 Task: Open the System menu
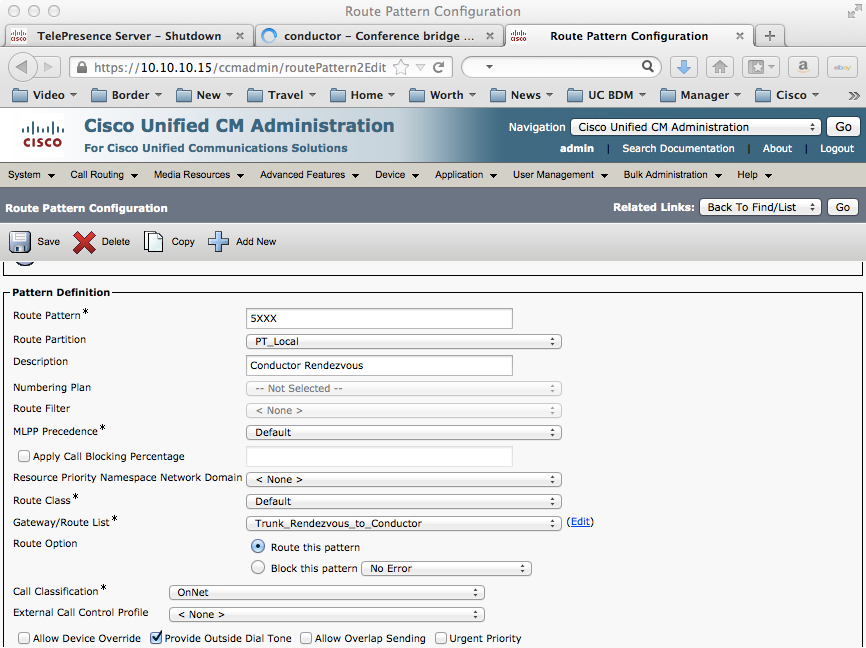[31, 175]
